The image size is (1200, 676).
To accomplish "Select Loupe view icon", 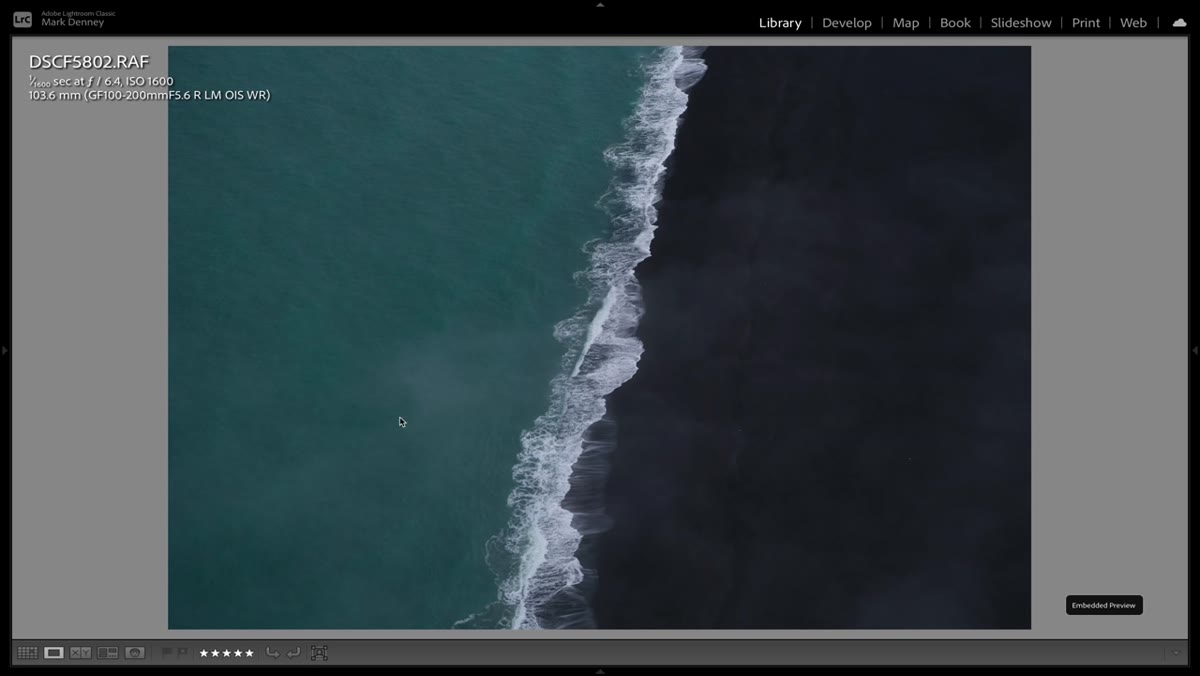I will click(x=54, y=653).
